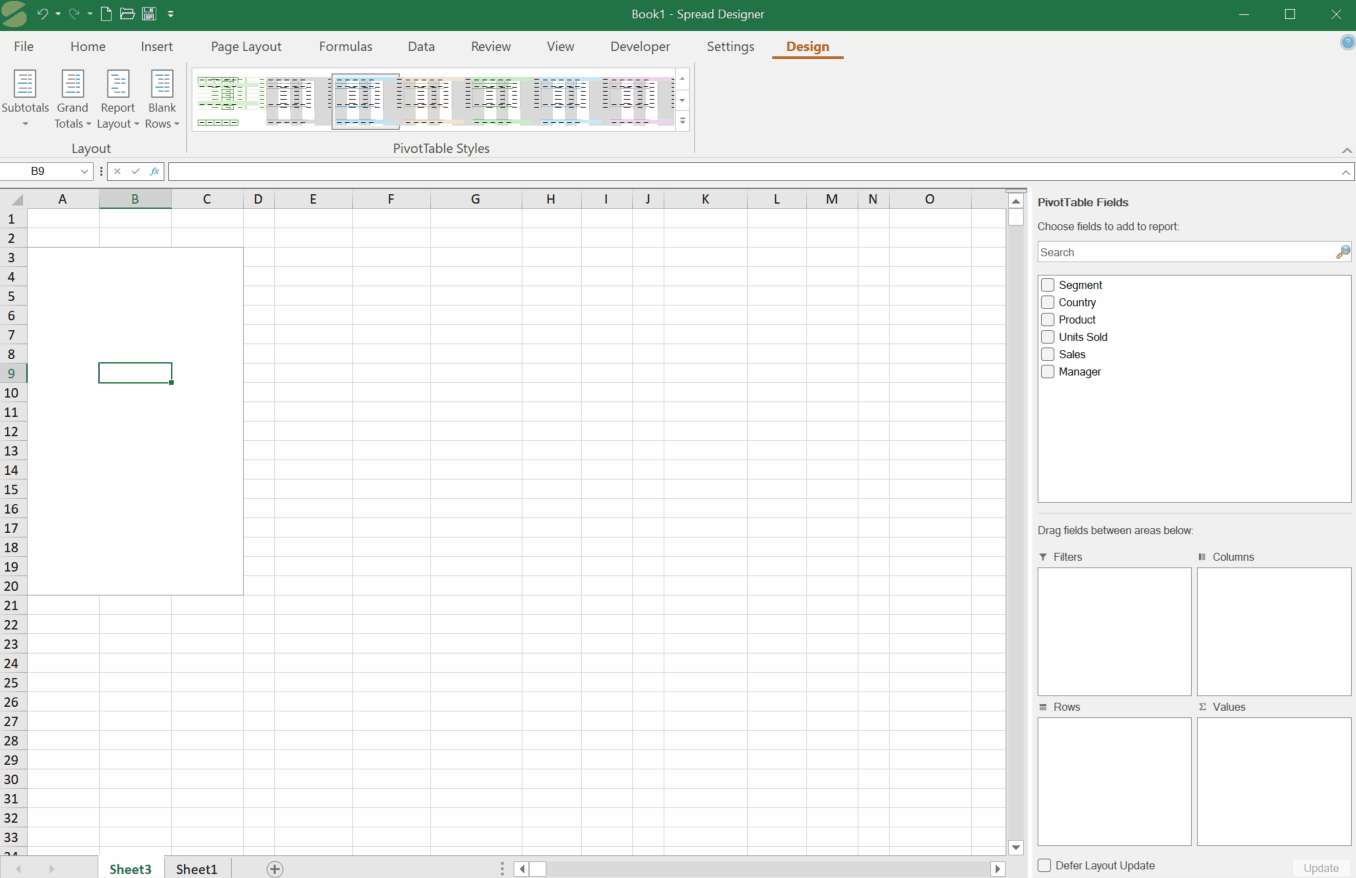Viewport: 1356px width, 878px height.
Task: Click the formula bar input field
Action: (750, 172)
